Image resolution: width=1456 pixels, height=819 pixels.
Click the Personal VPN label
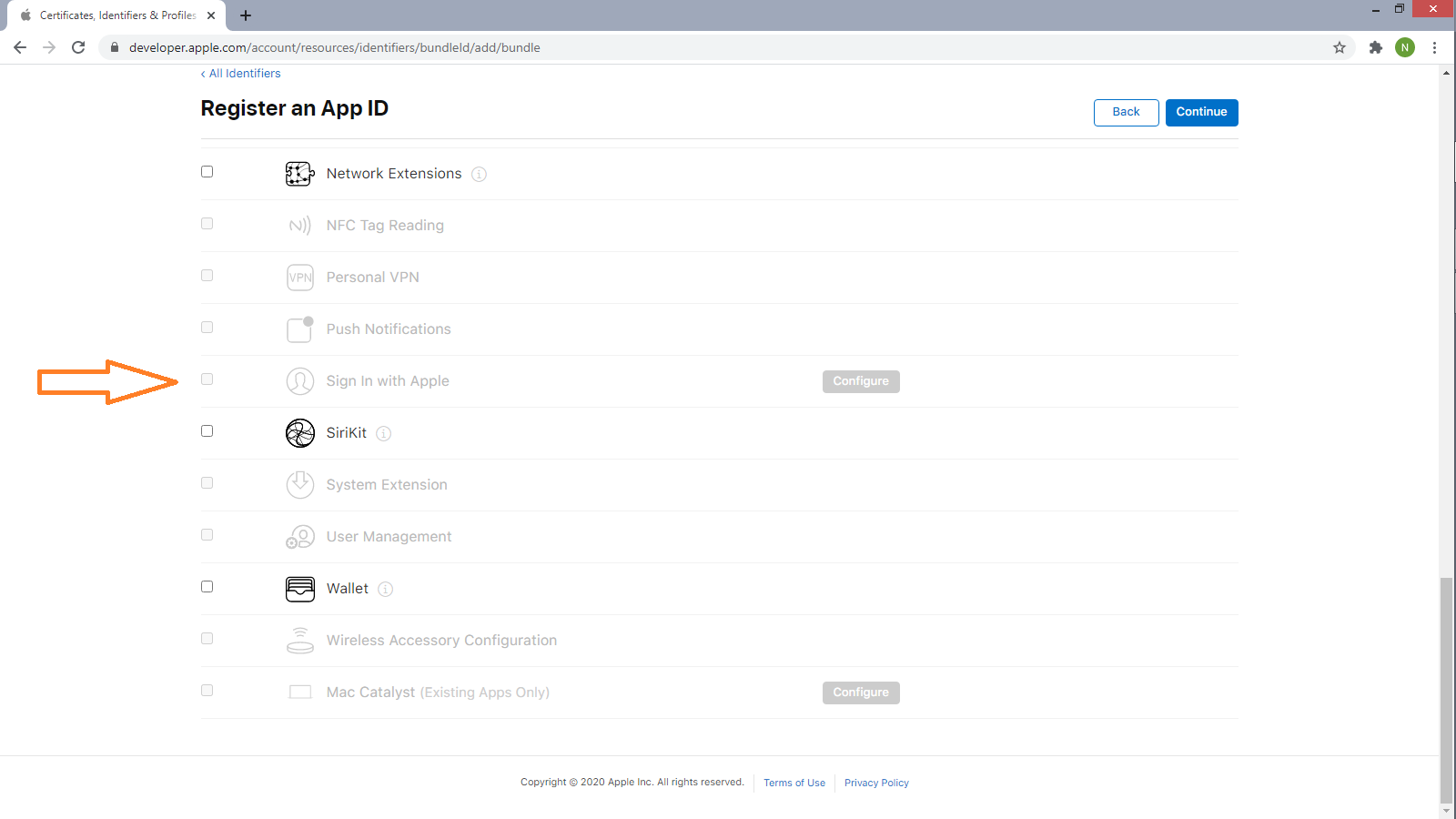point(373,278)
